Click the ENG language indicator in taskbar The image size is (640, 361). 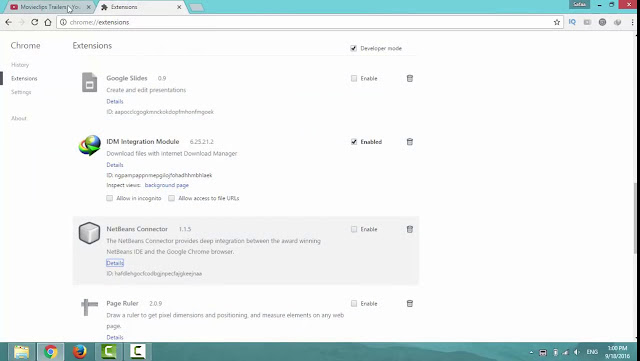[592, 352]
